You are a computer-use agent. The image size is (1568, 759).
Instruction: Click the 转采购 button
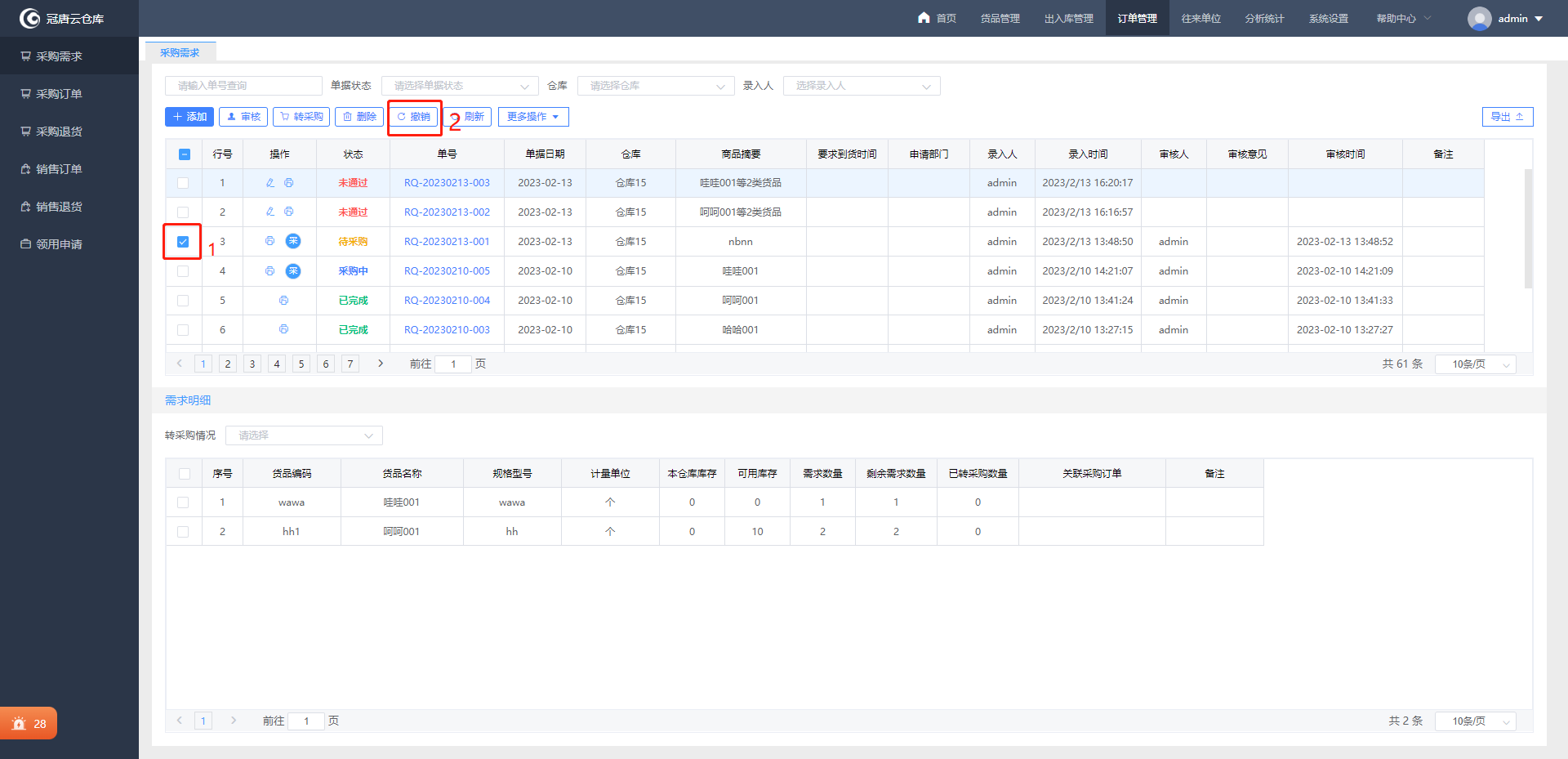[301, 117]
